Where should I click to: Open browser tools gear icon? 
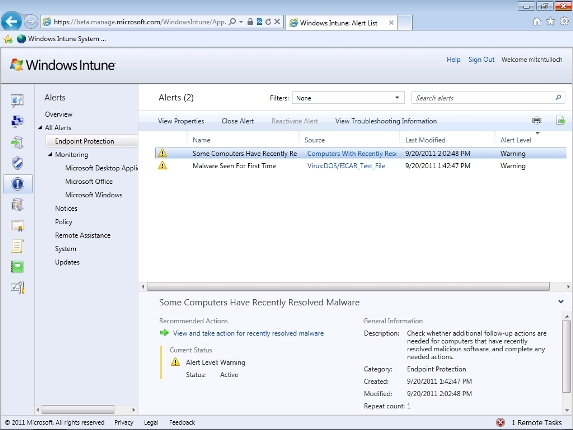pos(565,22)
